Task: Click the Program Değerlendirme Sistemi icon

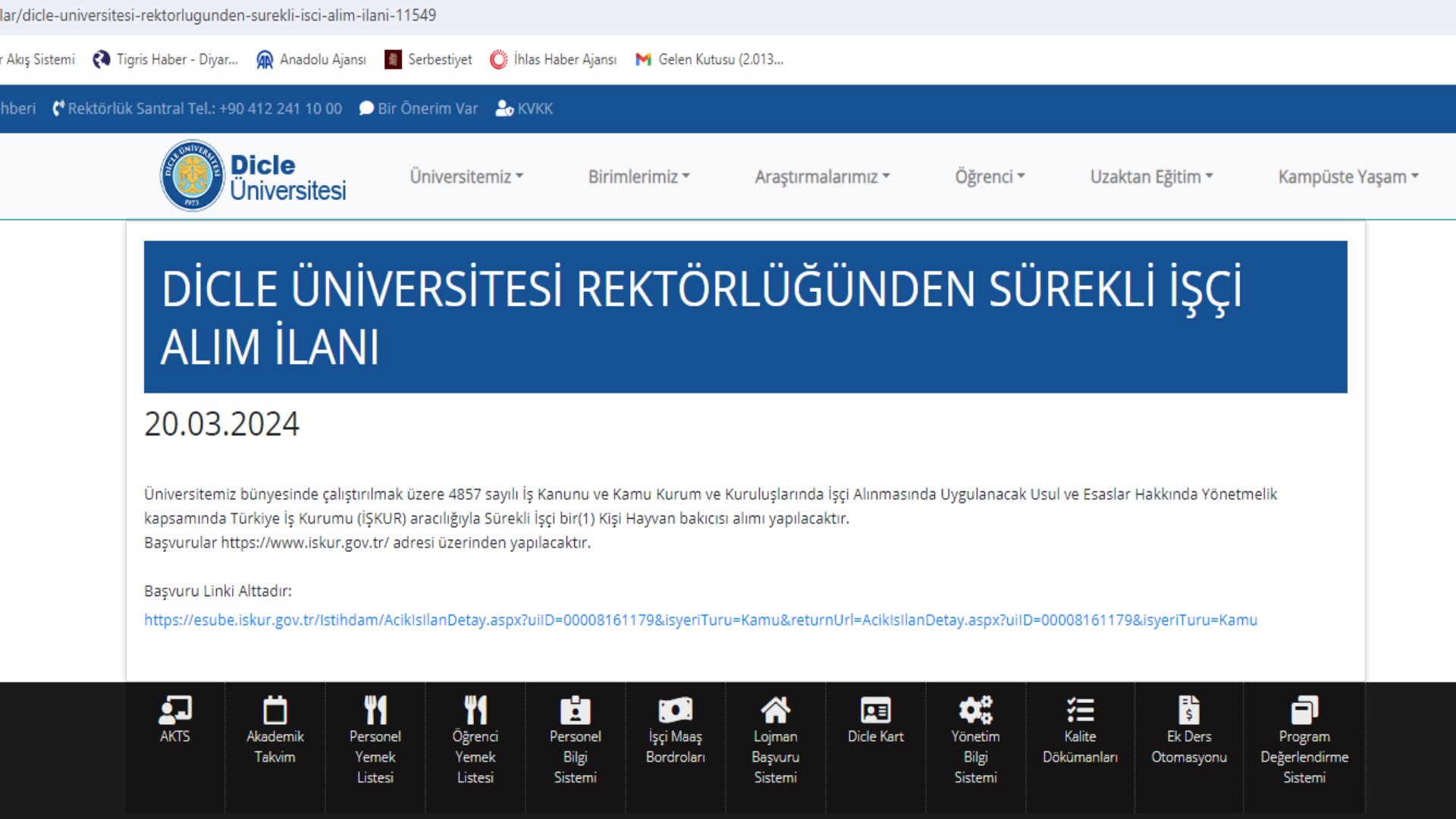Action: tap(1304, 711)
